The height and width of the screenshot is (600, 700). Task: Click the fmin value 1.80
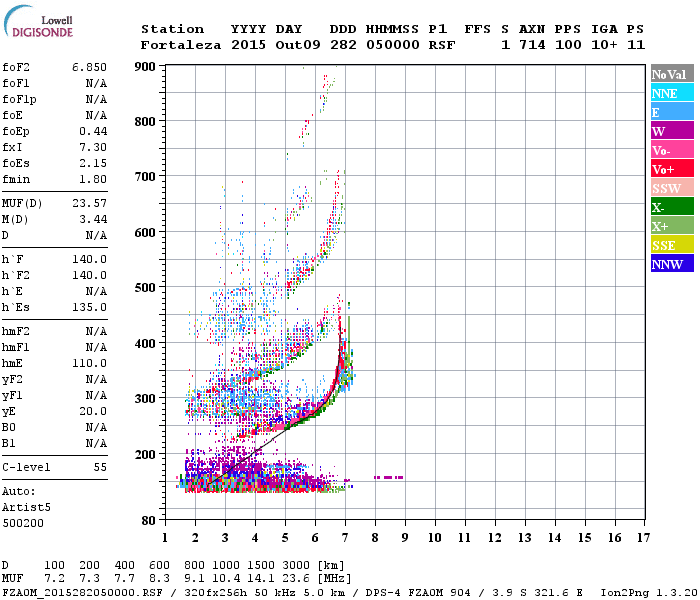point(93,179)
